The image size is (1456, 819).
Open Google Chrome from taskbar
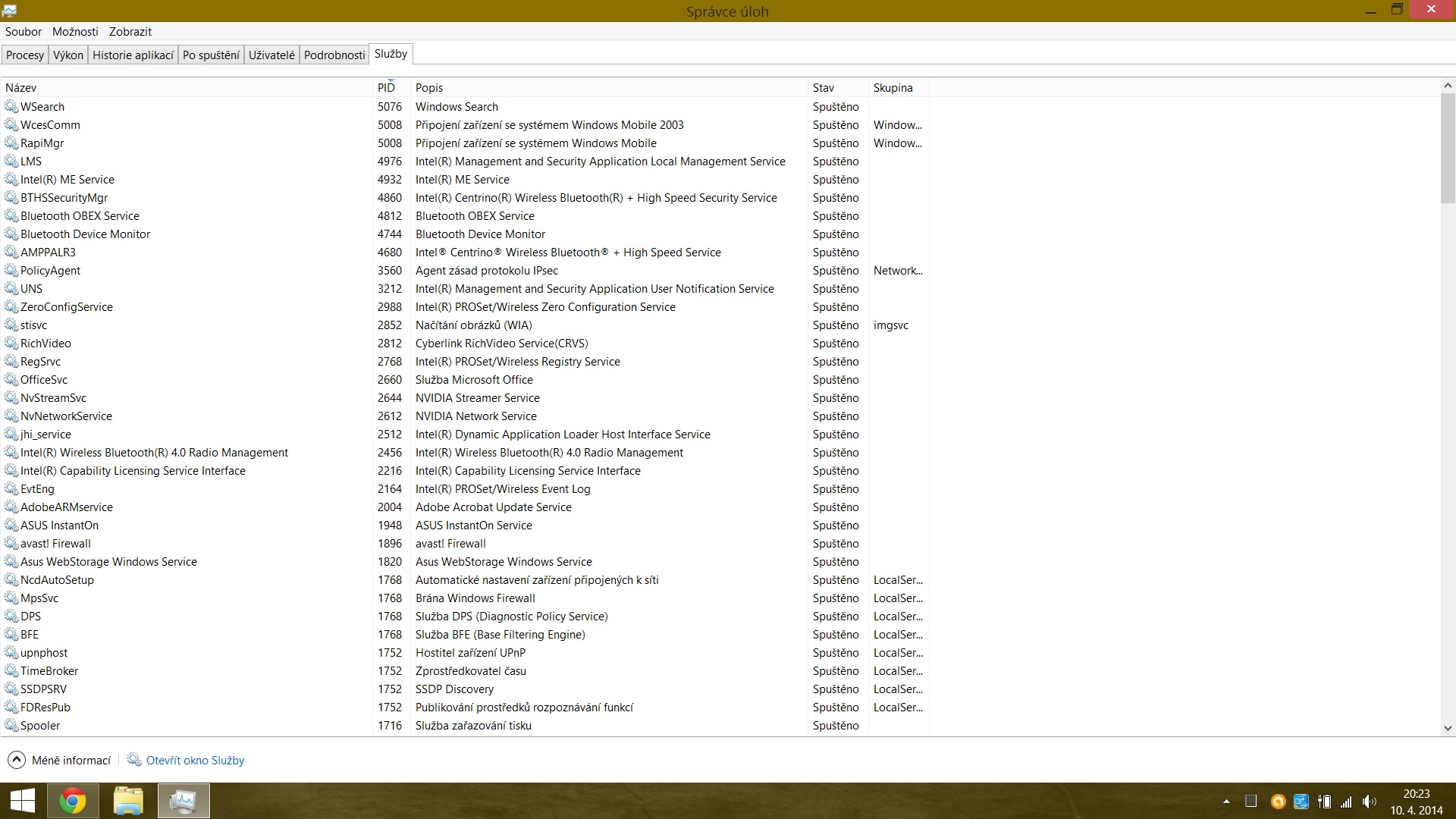pos(73,801)
